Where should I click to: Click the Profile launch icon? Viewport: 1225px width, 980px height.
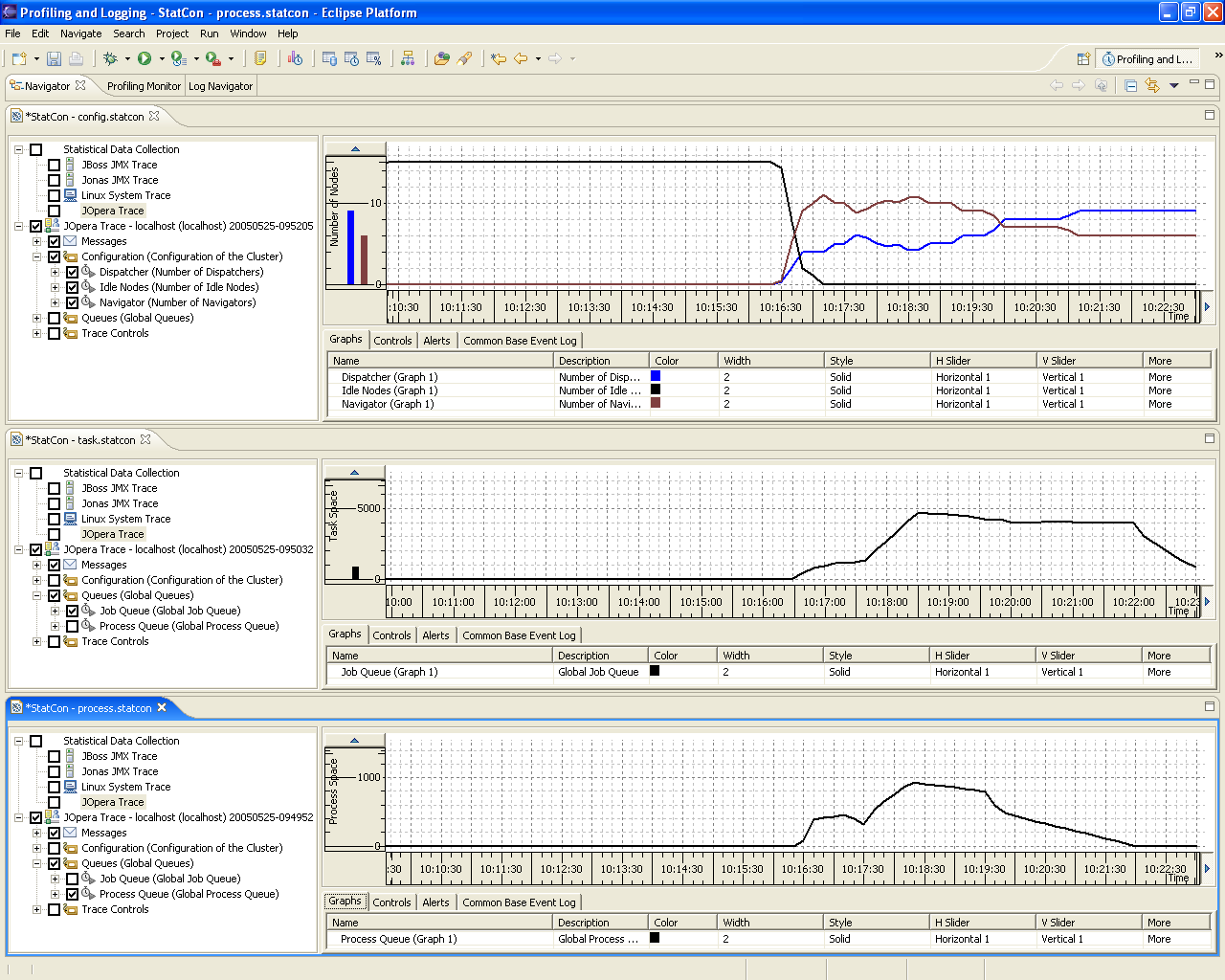tap(178, 58)
